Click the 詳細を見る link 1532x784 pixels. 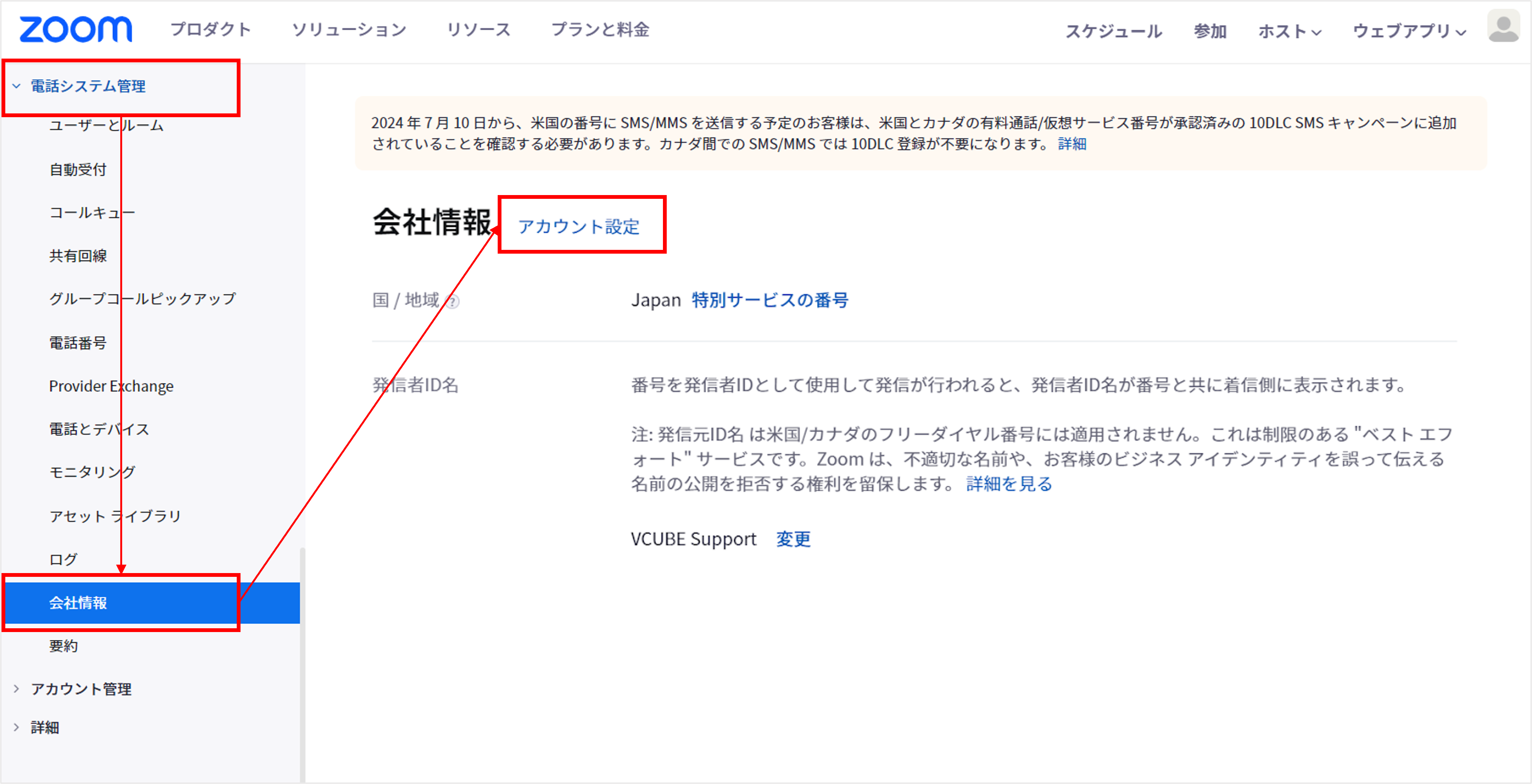pyautogui.click(x=1009, y=484)
